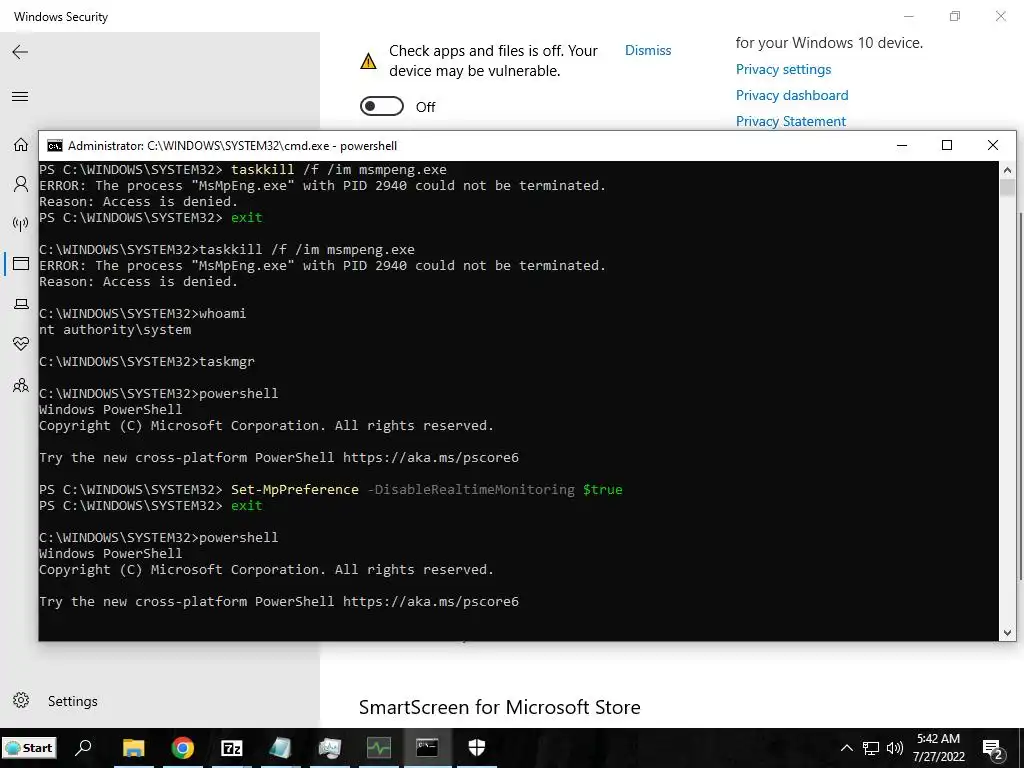Click the Windows Security page scrollbar
Screen dimensions: 1024x768
[1021, 395]
